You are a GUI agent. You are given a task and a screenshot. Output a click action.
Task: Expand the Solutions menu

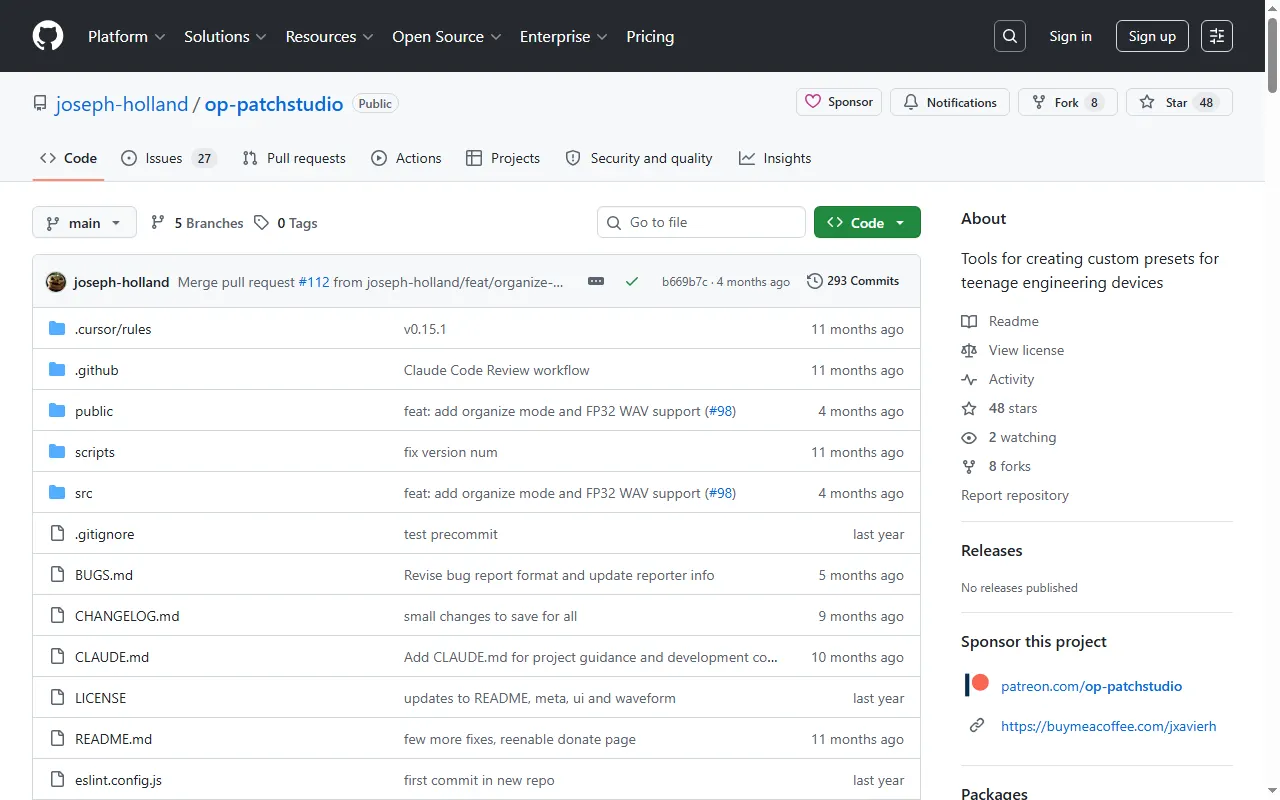click(225, 36)
